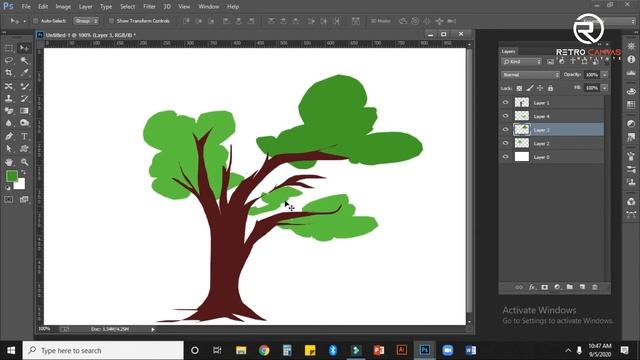Click Create adjustment layer icon

pos(557,287)
